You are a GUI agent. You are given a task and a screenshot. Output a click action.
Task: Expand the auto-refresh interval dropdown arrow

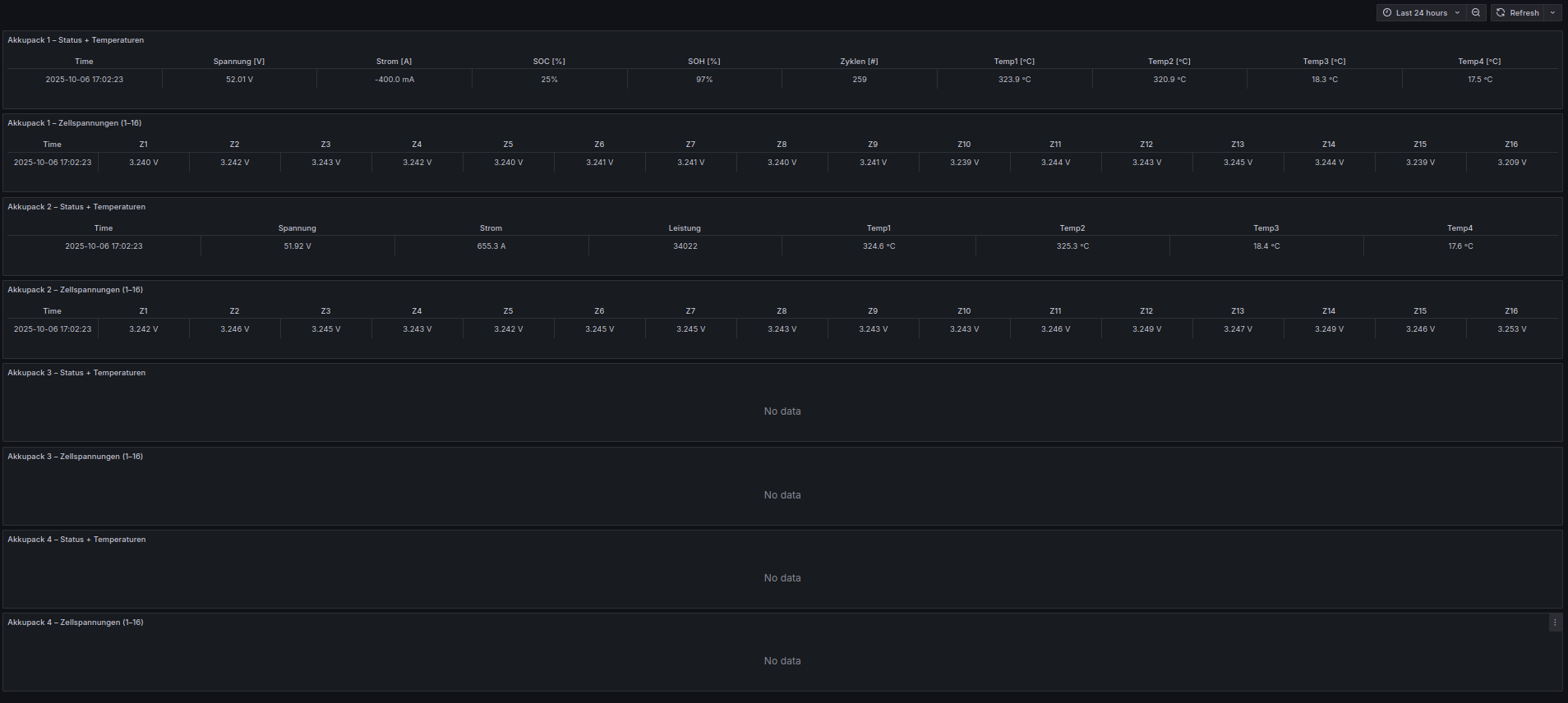[x=1552, y=12]
